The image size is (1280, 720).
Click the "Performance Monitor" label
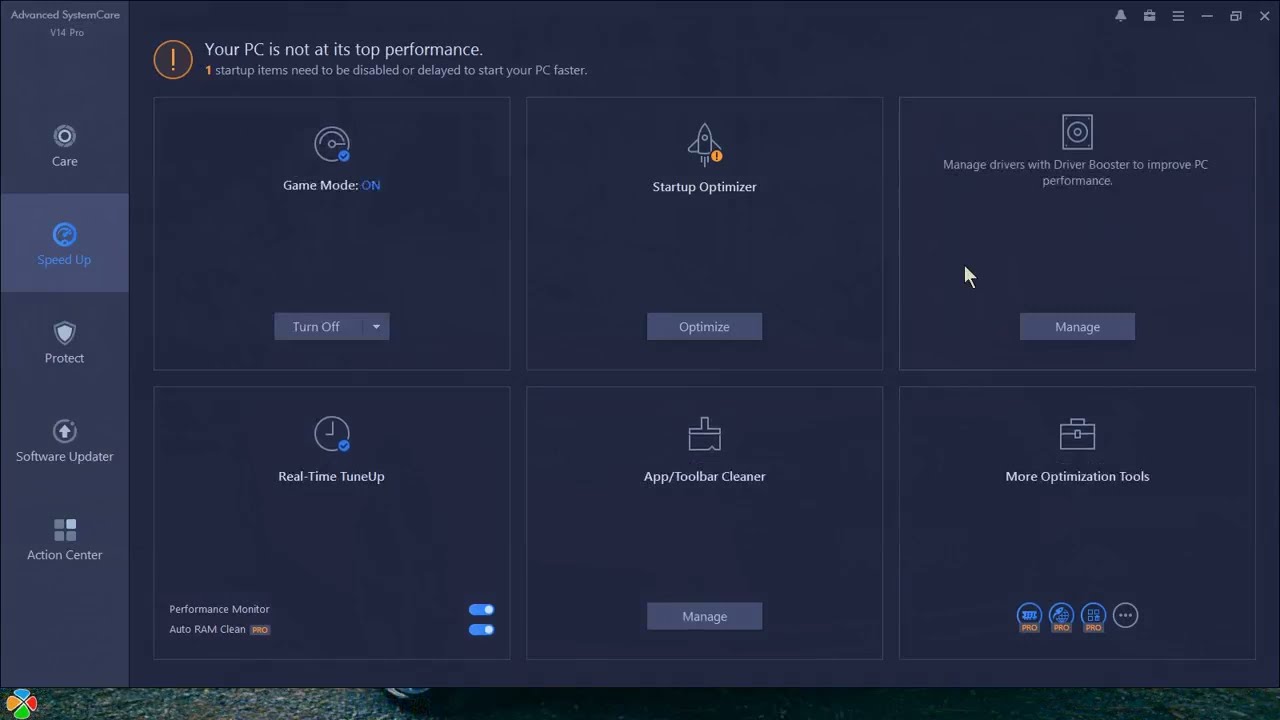pos(219,609)
